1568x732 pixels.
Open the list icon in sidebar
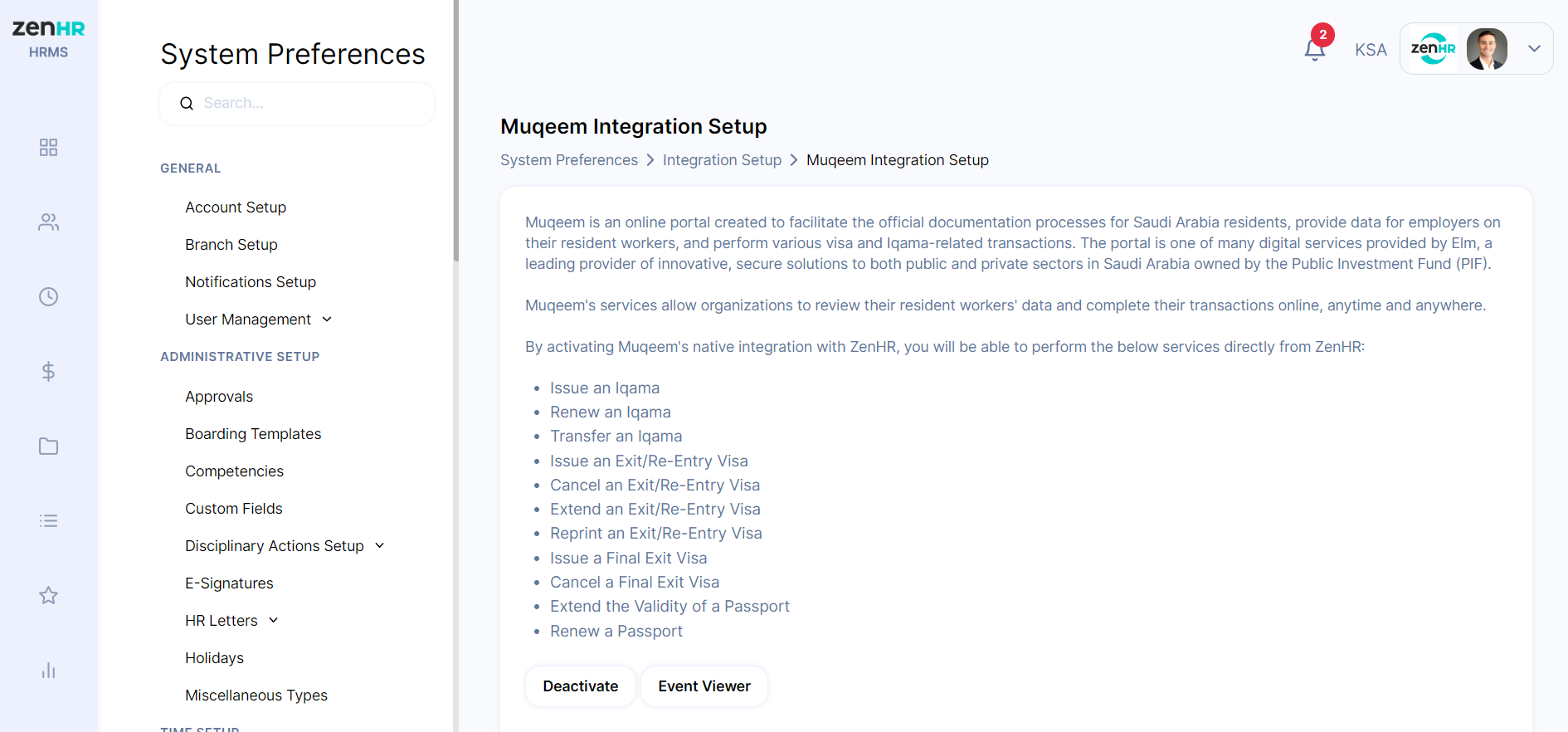[x=48, y=521]
